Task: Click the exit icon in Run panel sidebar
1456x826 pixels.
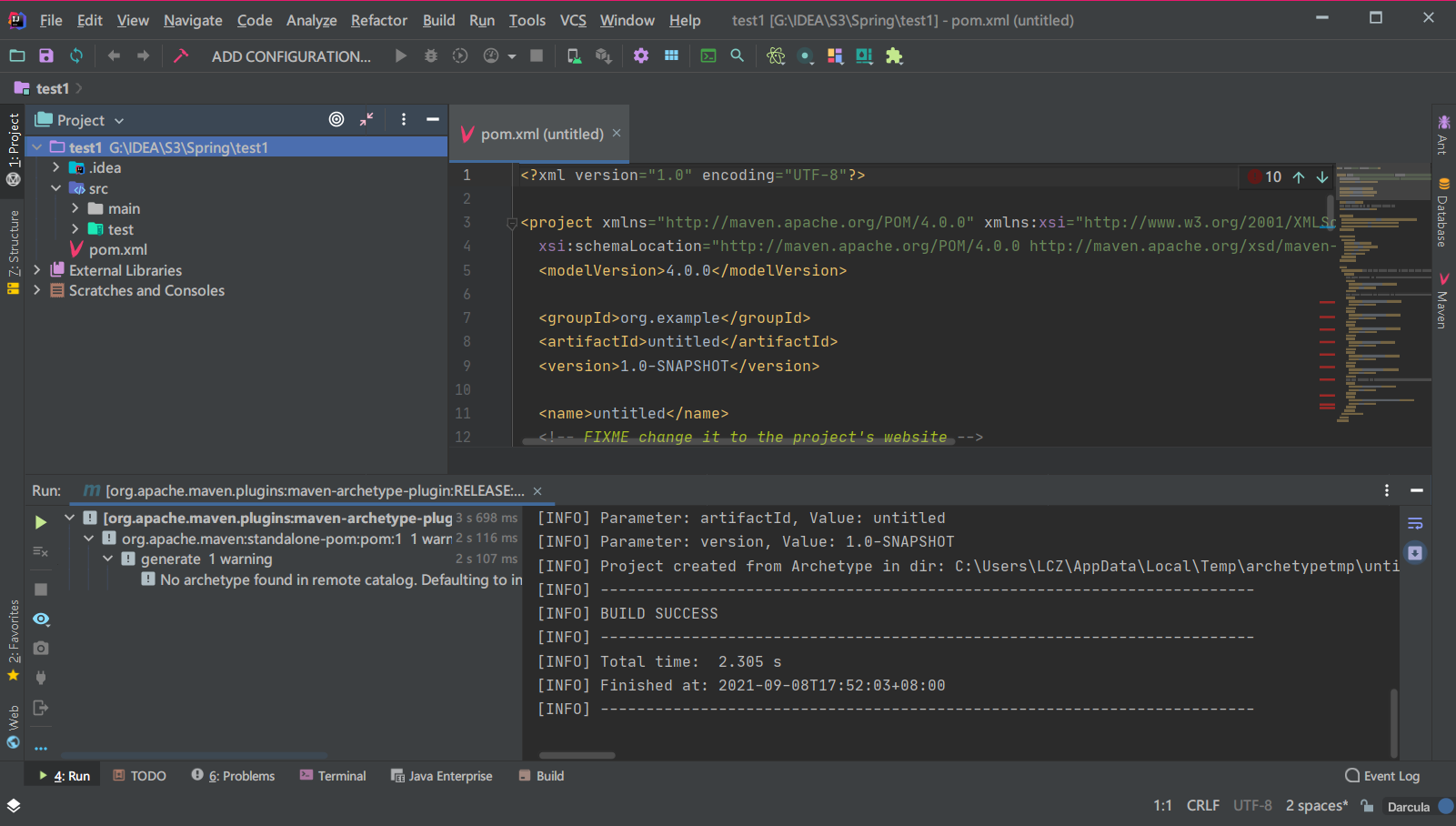Action: pyautogui.click(x=41, y=708)
